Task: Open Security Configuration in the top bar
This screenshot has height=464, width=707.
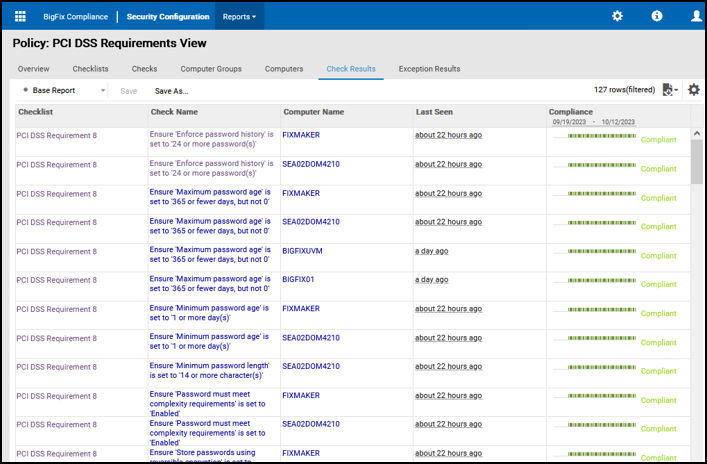Action: click(x=168, y=17)
